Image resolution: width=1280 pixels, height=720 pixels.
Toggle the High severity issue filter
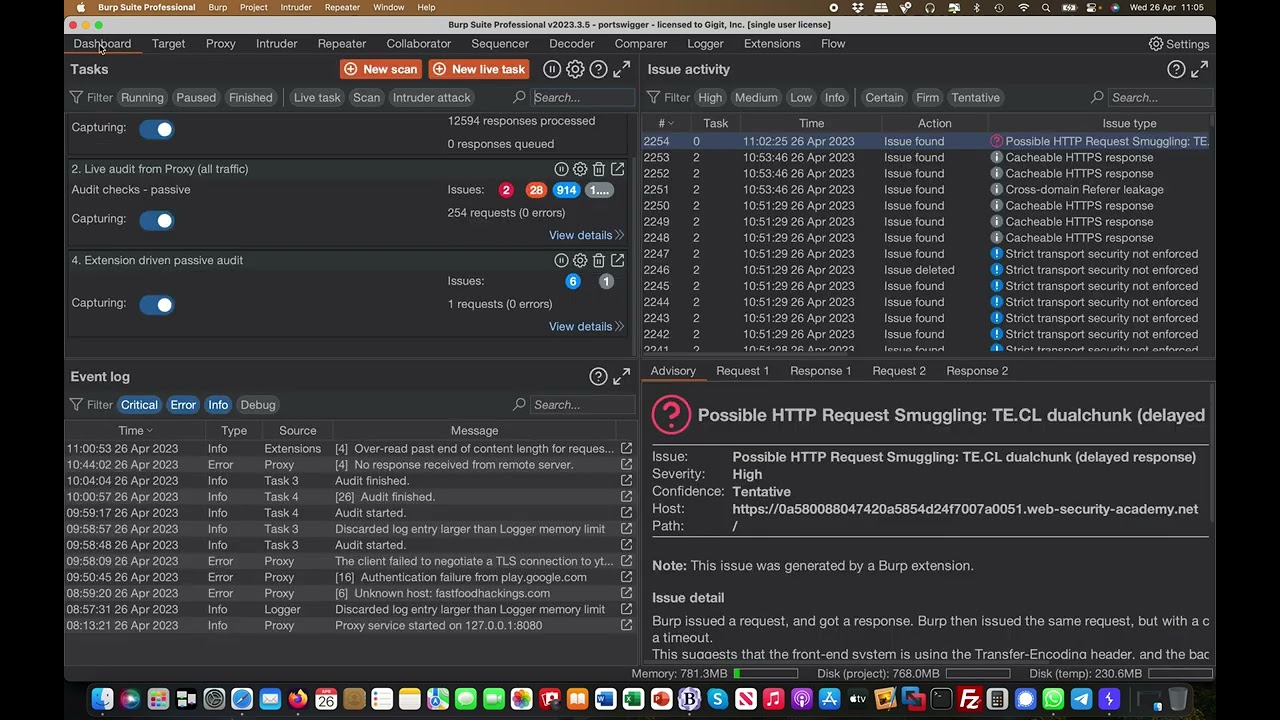pos(710,97)
